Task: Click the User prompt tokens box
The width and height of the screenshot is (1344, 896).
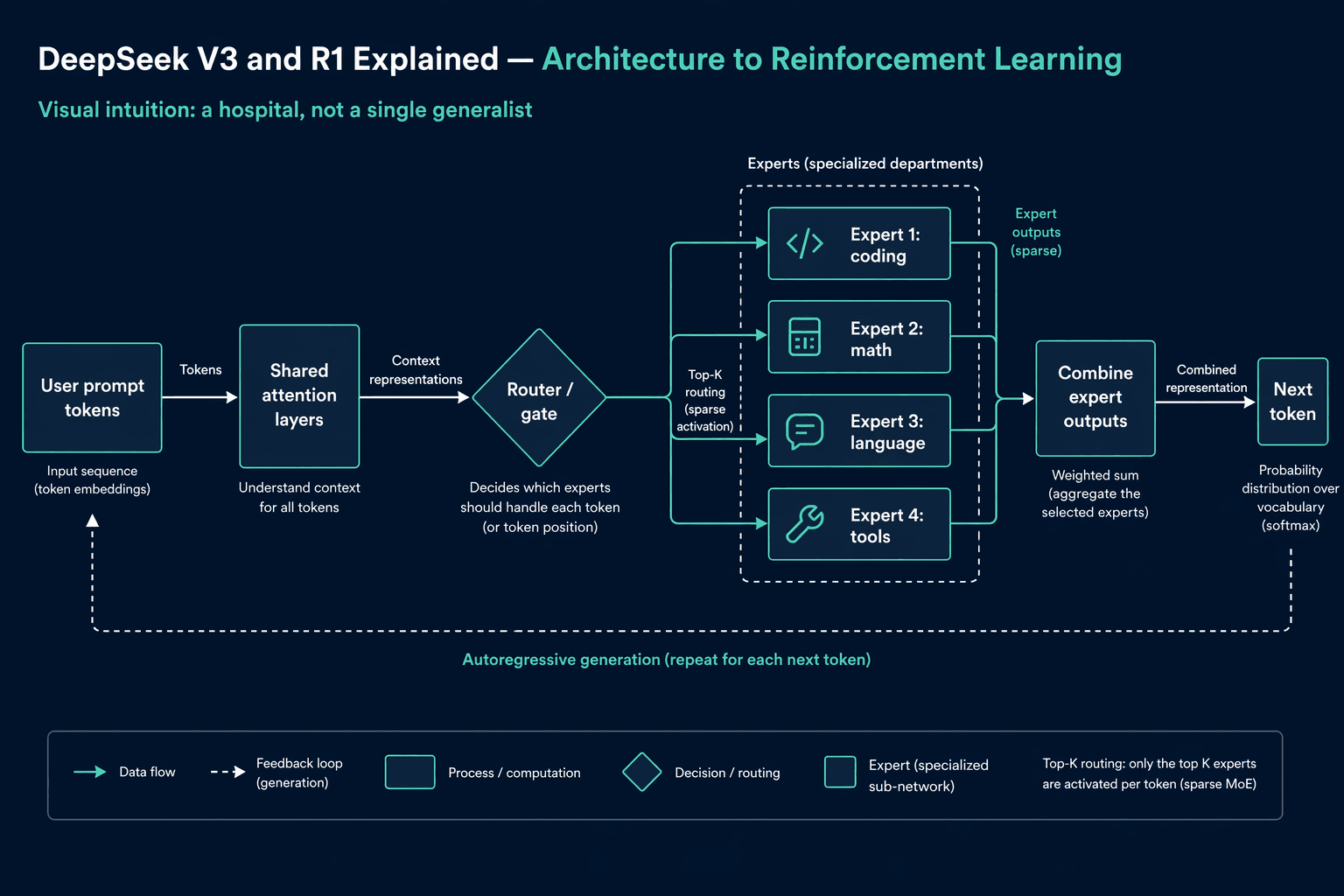Action: click(92, 397)
